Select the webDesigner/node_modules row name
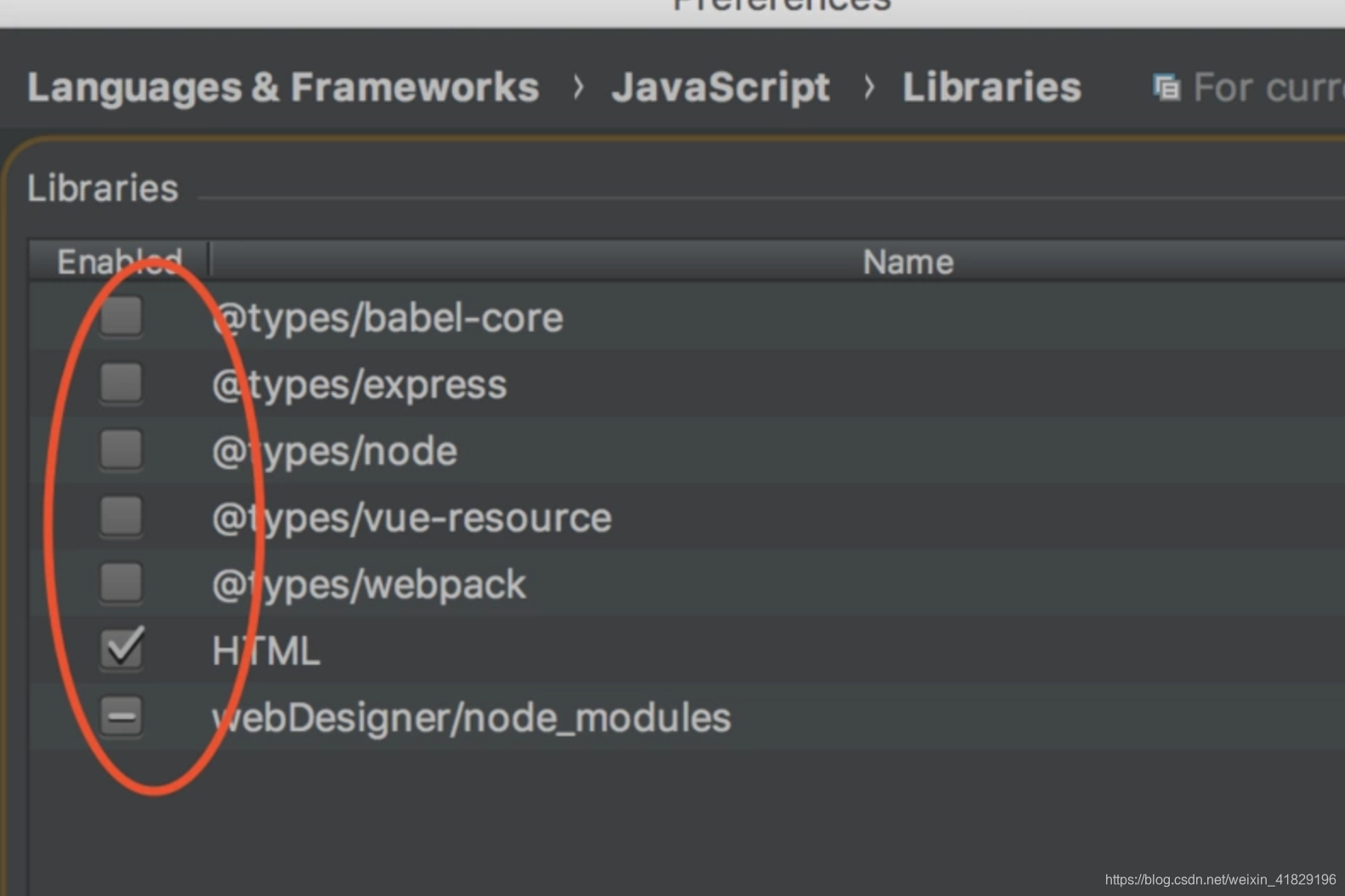Image resolution: width=1345 pixels, height=896 pixels. [471, 717]
